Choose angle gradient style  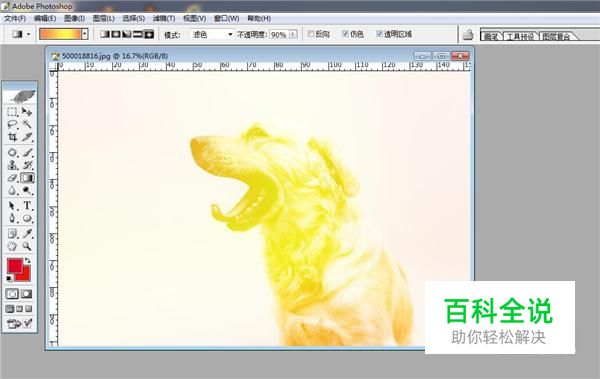[127, 34]
